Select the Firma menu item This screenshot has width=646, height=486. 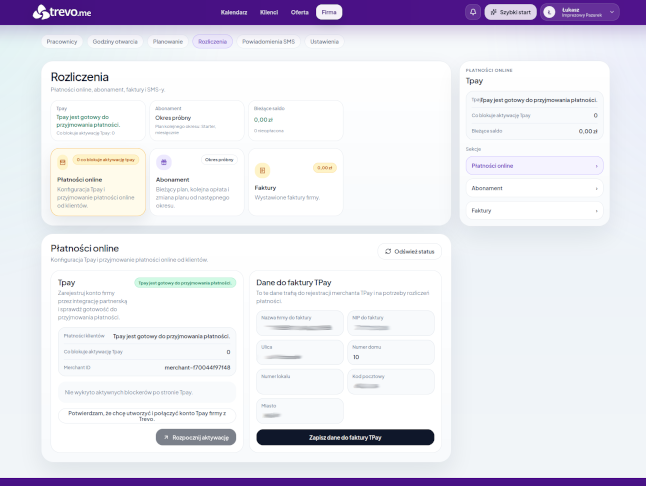(329, 12)
